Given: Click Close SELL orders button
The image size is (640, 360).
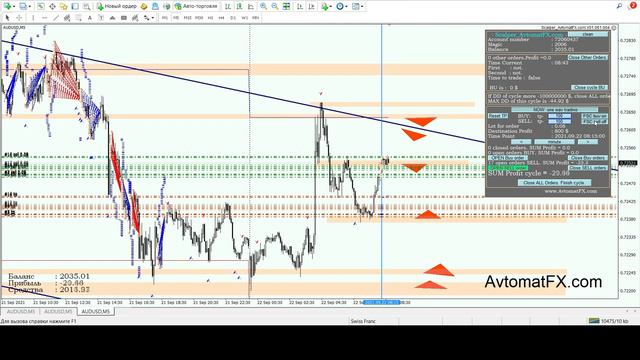Looking at the screenshot, I should click(588, 168).
